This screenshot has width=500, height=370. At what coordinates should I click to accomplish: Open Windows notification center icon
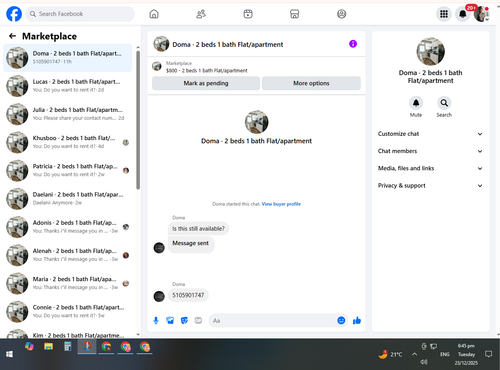(488, 354)
